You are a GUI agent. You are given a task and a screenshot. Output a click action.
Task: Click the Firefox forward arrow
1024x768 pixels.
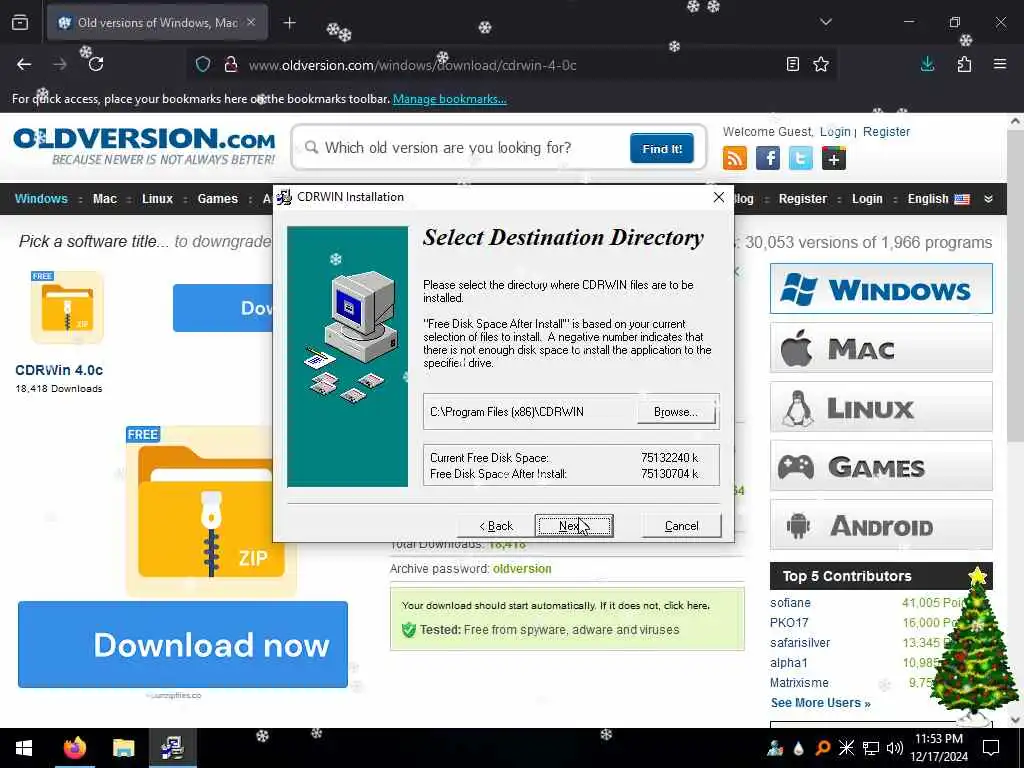coord(60,64)
